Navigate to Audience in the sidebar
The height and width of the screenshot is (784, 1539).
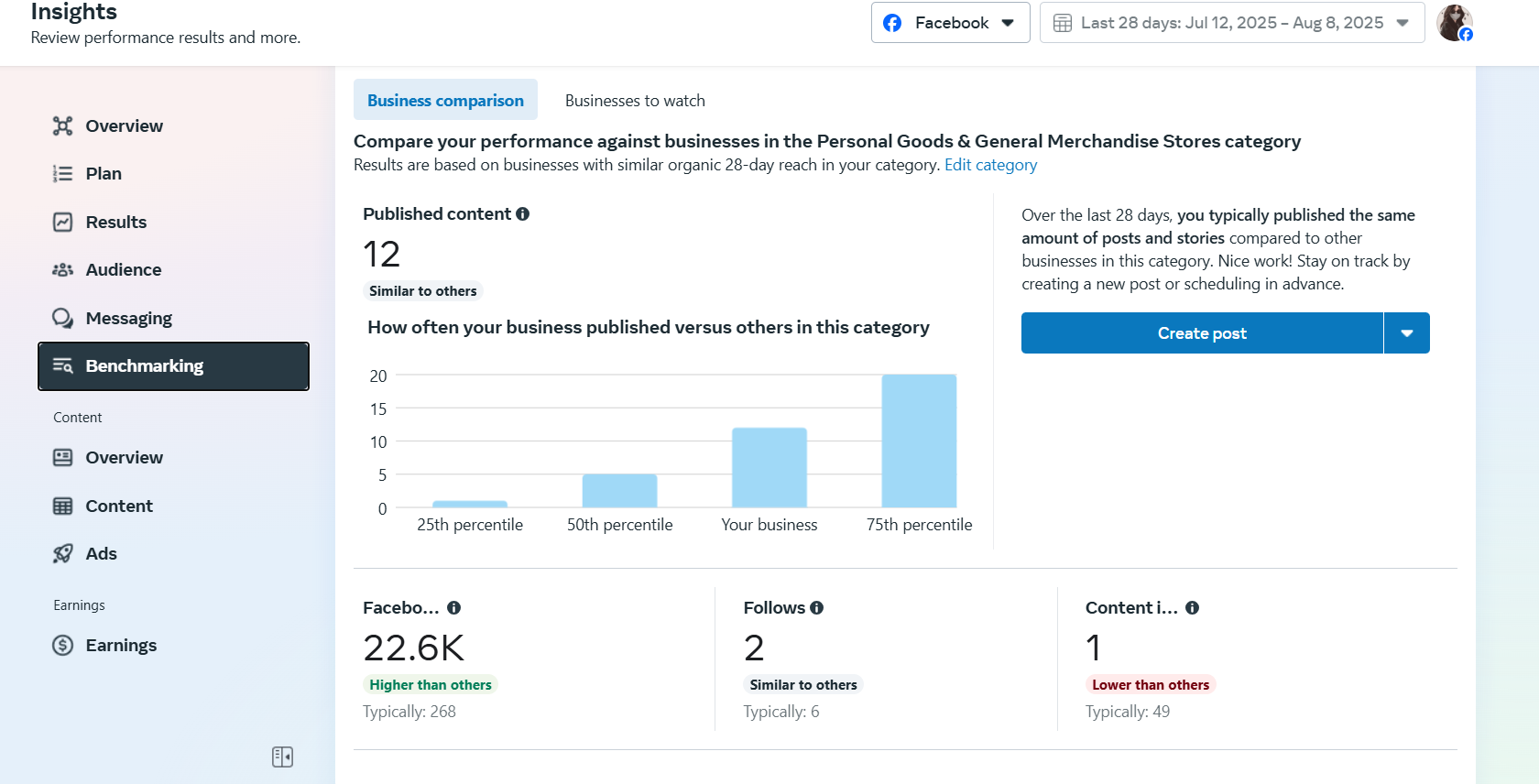coord(123,270)
